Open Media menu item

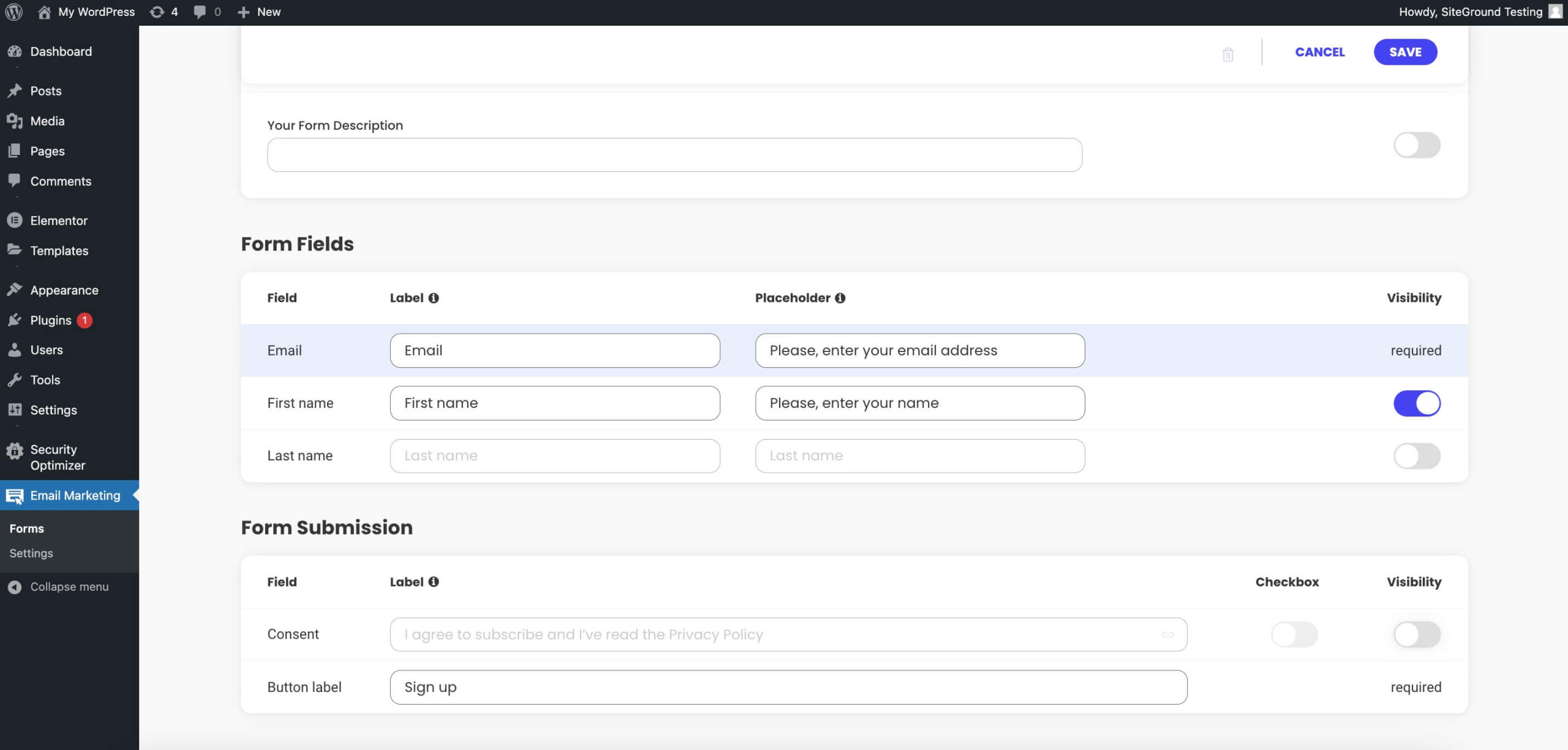[x=69, y=121]
